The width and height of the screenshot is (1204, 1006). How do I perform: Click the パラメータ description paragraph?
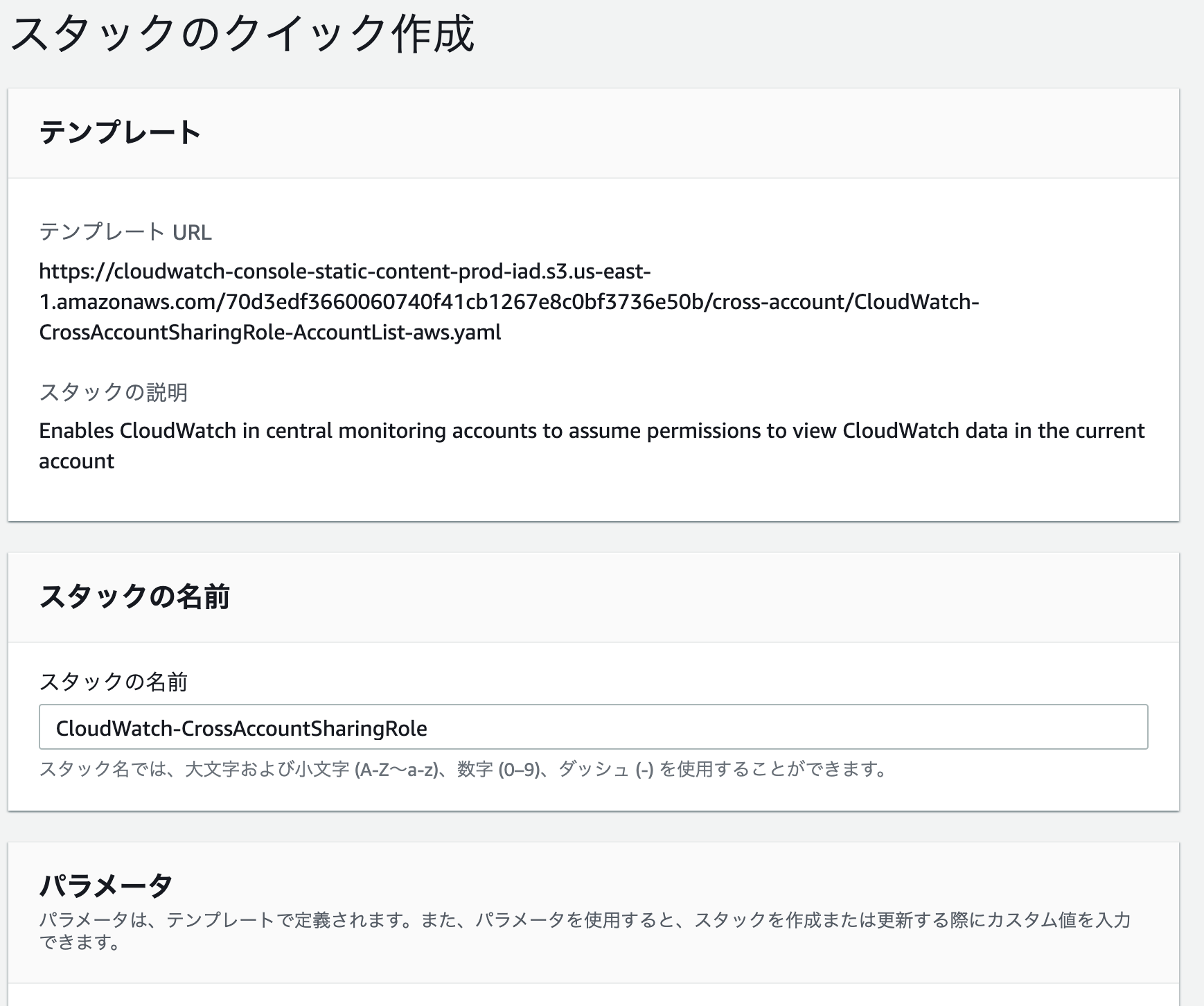pos(585,931)
